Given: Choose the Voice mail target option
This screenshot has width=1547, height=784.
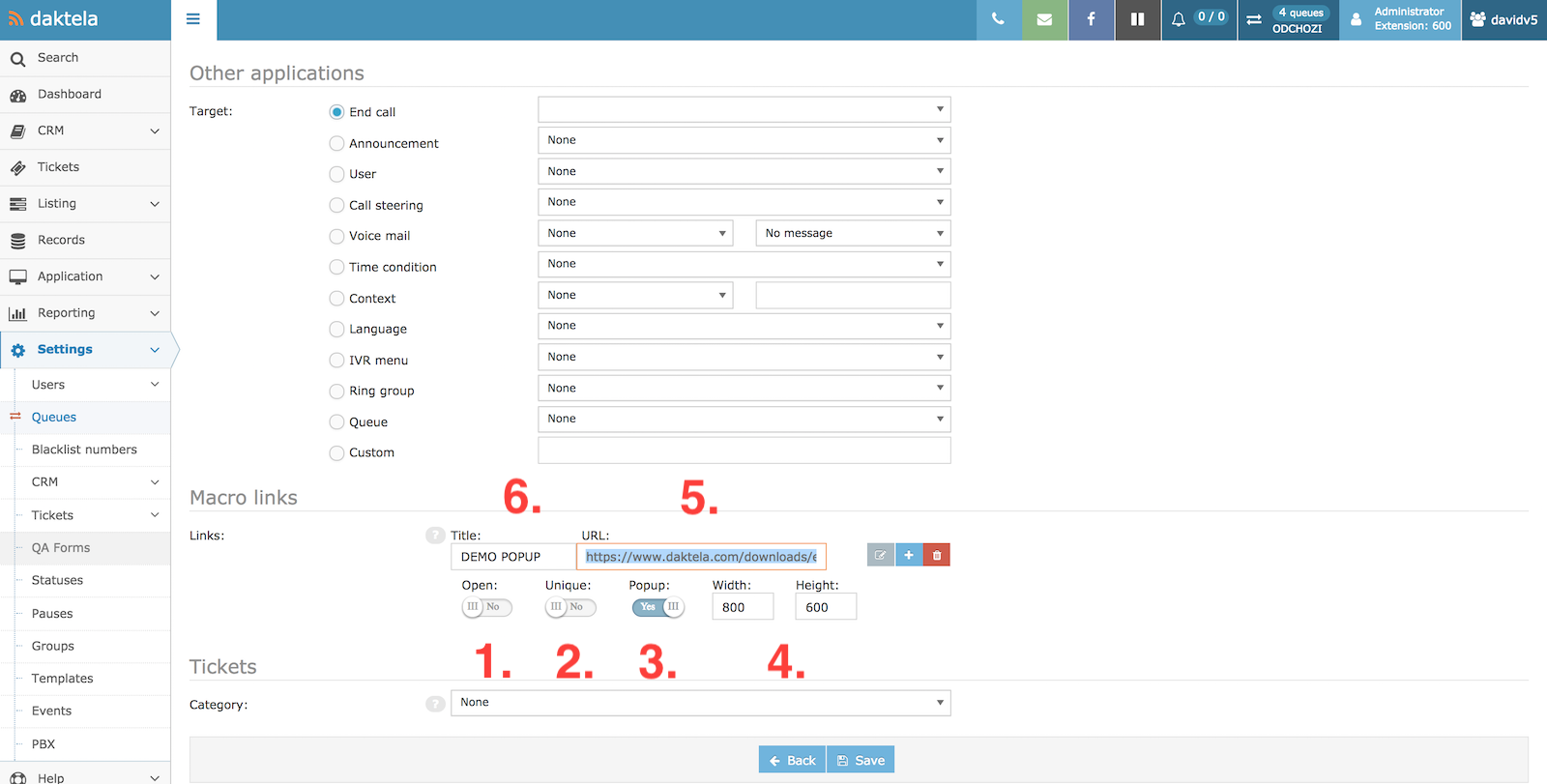Looking at the screenshot, I should coord(336,236).
